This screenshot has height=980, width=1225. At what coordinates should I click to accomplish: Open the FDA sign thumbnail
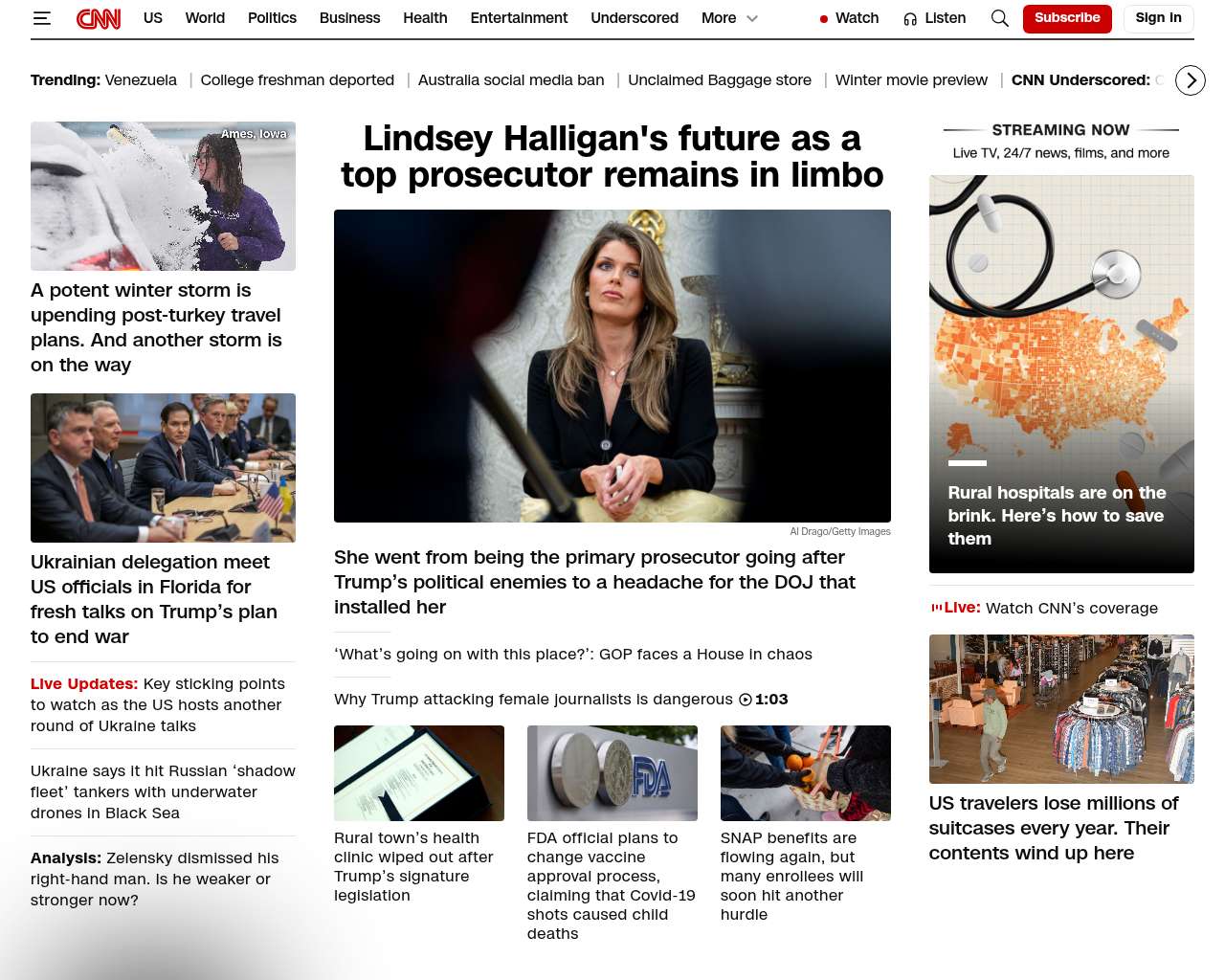(612, 773)
